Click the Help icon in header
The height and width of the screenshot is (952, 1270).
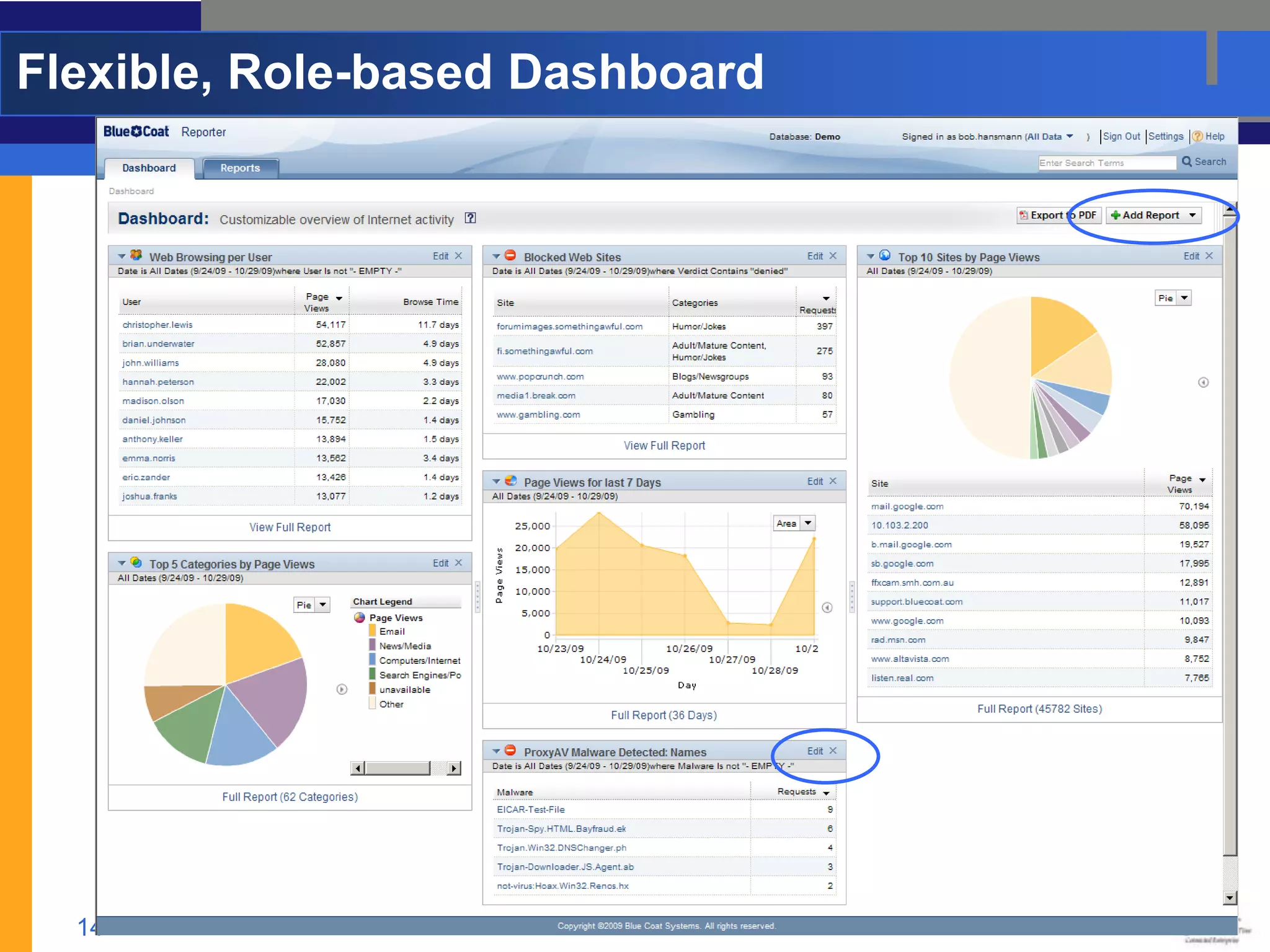click(x=1198, y=136)
